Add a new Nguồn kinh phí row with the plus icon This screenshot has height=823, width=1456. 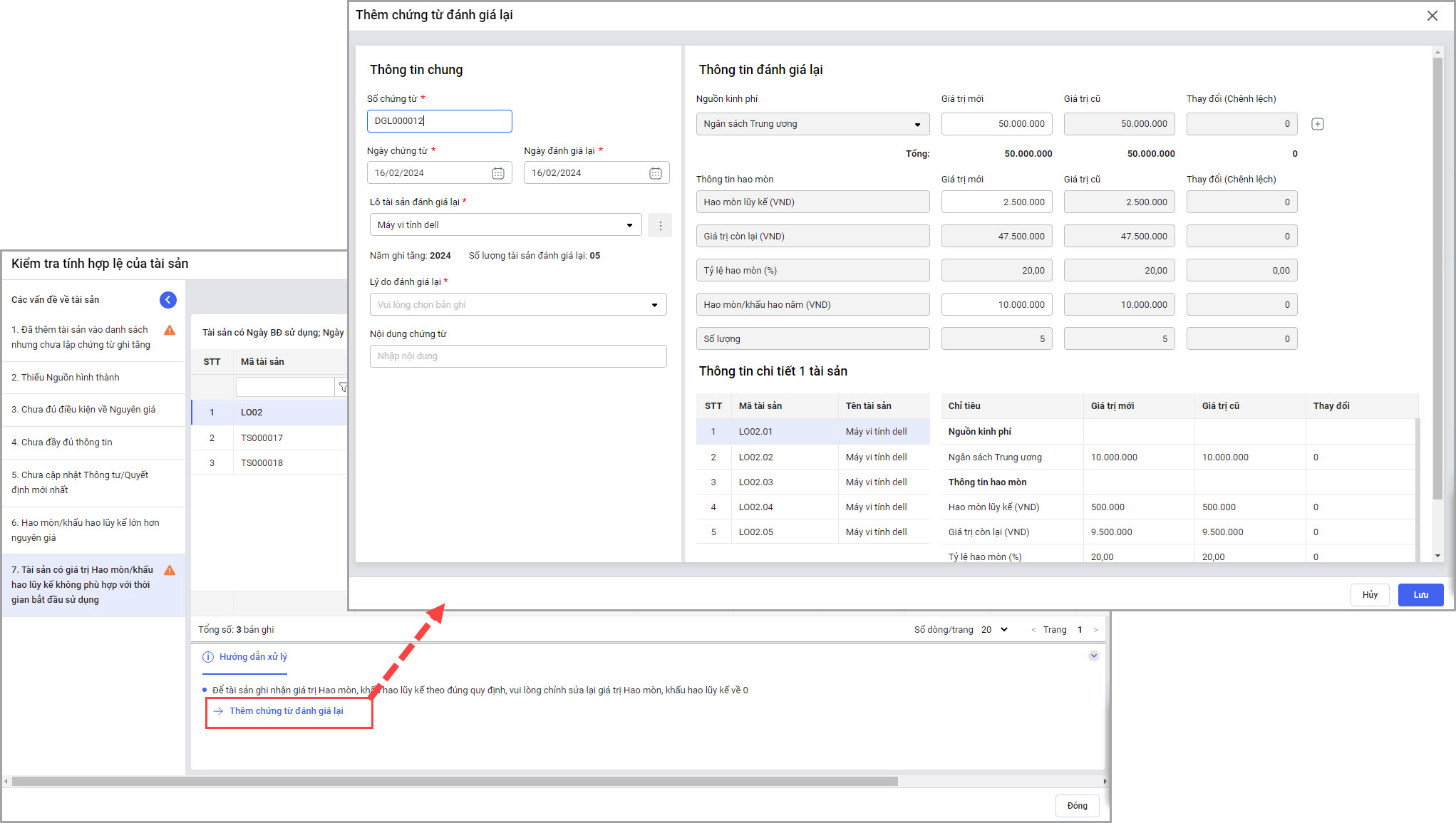click(1317, 124)
